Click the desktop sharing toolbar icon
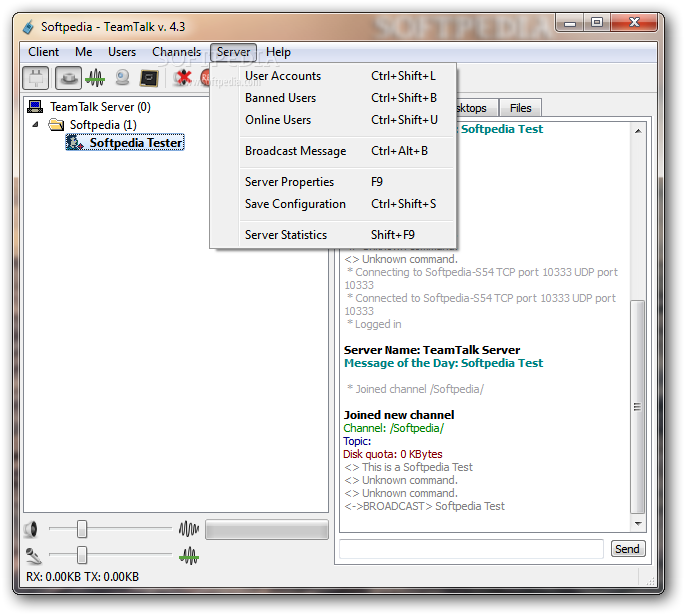Image resolution: width=685 pixels, height=615 pixels. pyautogui.click(x=149, y=79)
